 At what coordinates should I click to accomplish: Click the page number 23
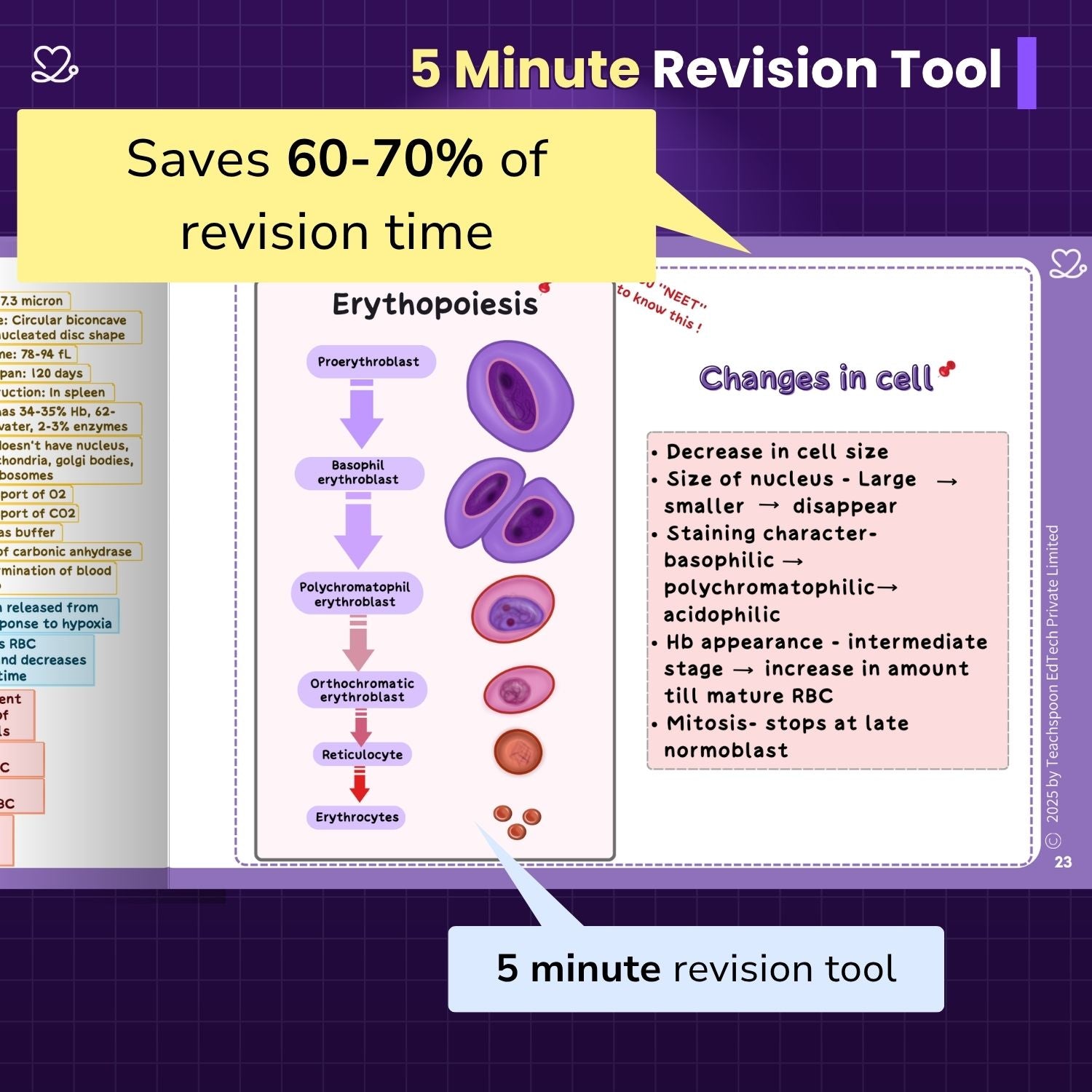click(x=1063, y=862)
